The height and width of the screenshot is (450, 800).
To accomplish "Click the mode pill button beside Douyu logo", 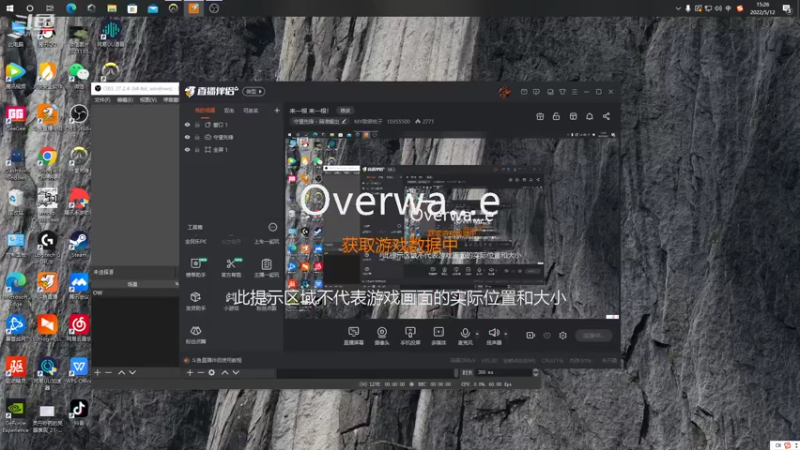I will pos(254,91).
